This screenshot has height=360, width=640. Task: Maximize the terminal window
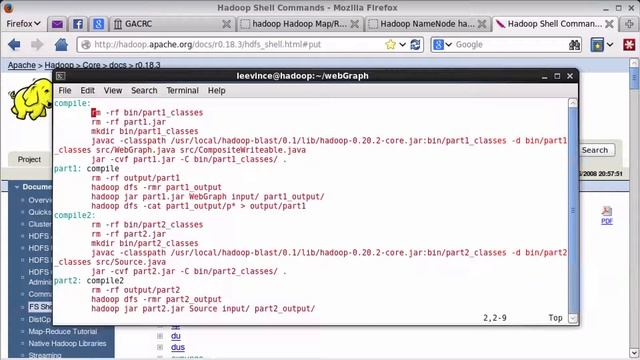[x=557, y=76]
